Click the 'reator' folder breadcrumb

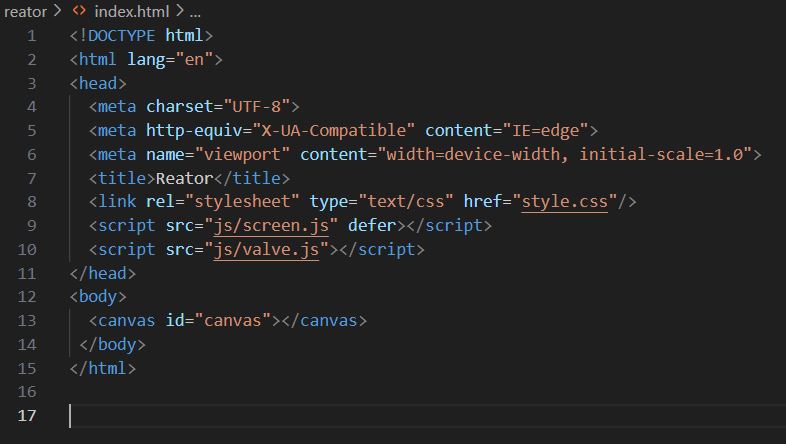25,11
